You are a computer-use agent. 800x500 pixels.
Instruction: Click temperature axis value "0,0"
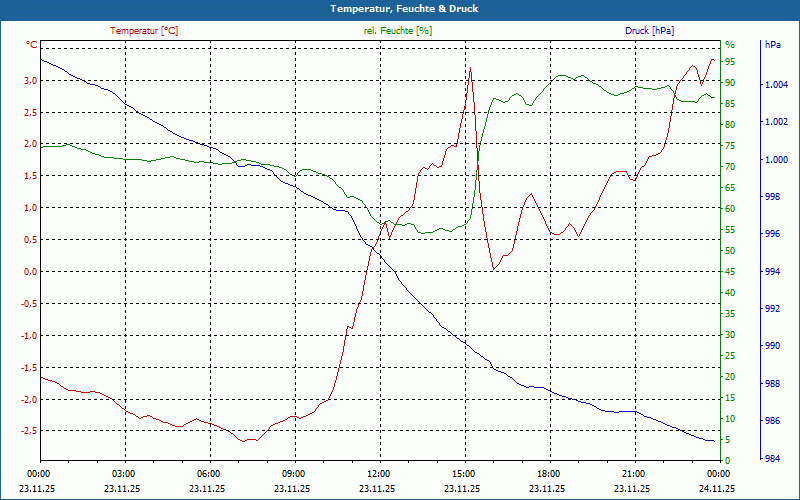click(30, 271)
